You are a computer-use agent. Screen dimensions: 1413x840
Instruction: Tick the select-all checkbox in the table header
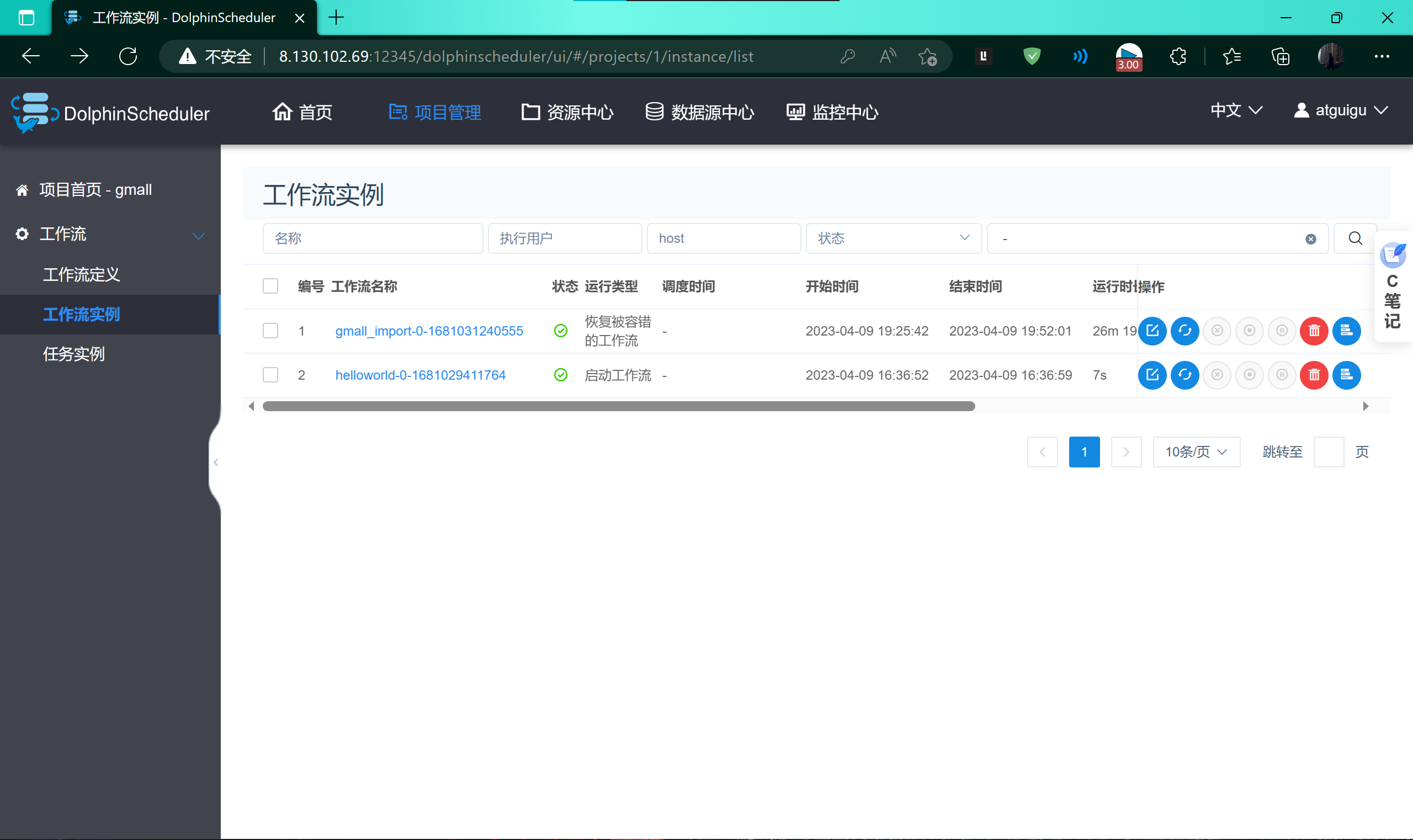[270, 286]
